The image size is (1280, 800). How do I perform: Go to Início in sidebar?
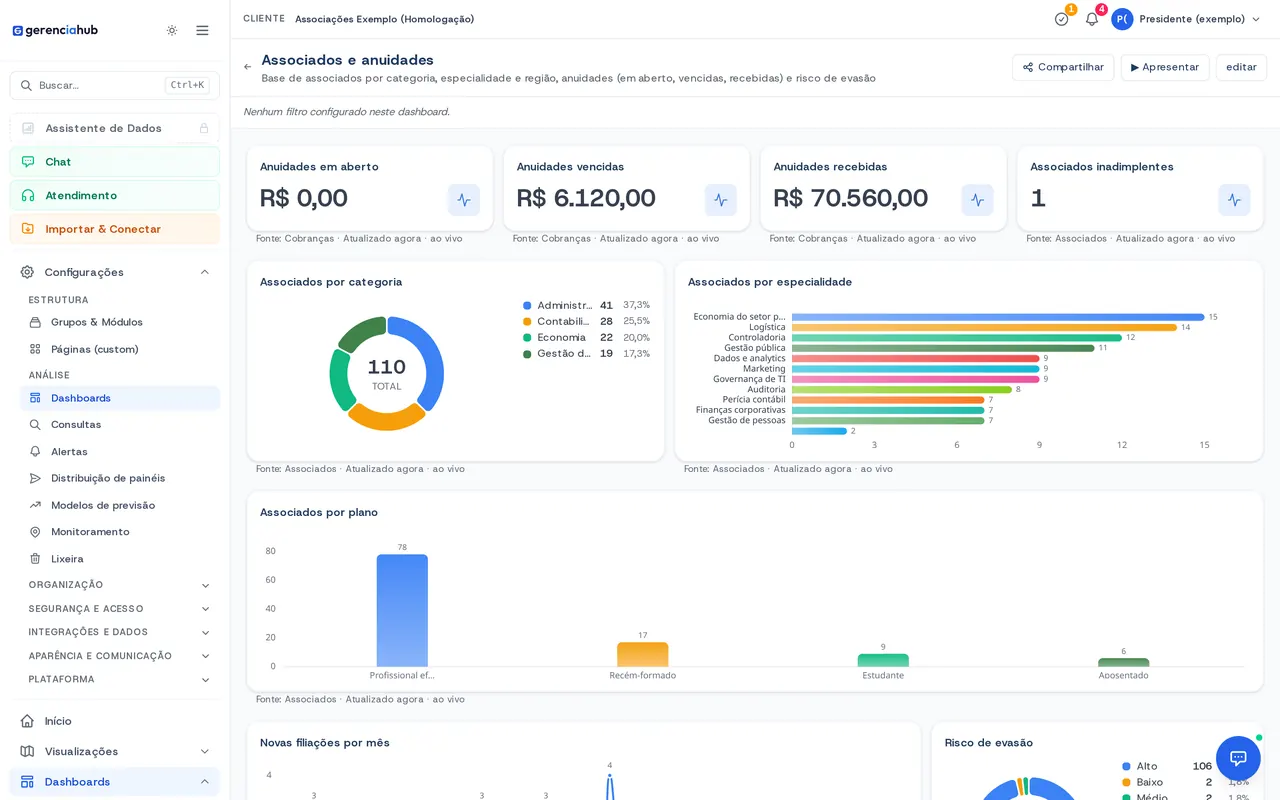[115, 721]
